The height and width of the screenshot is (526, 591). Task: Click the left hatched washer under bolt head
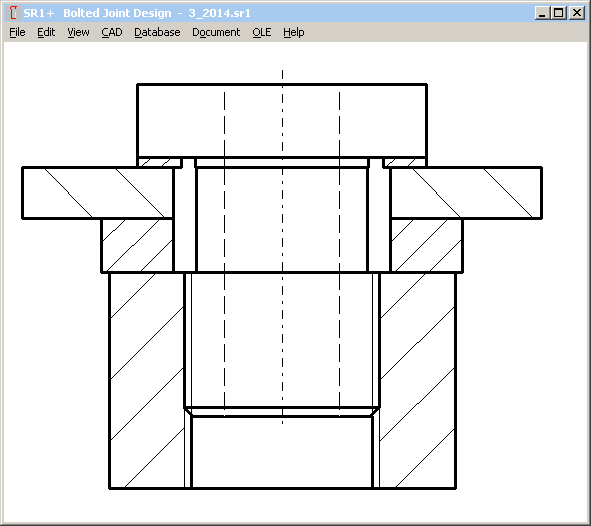tap(160, 162)
